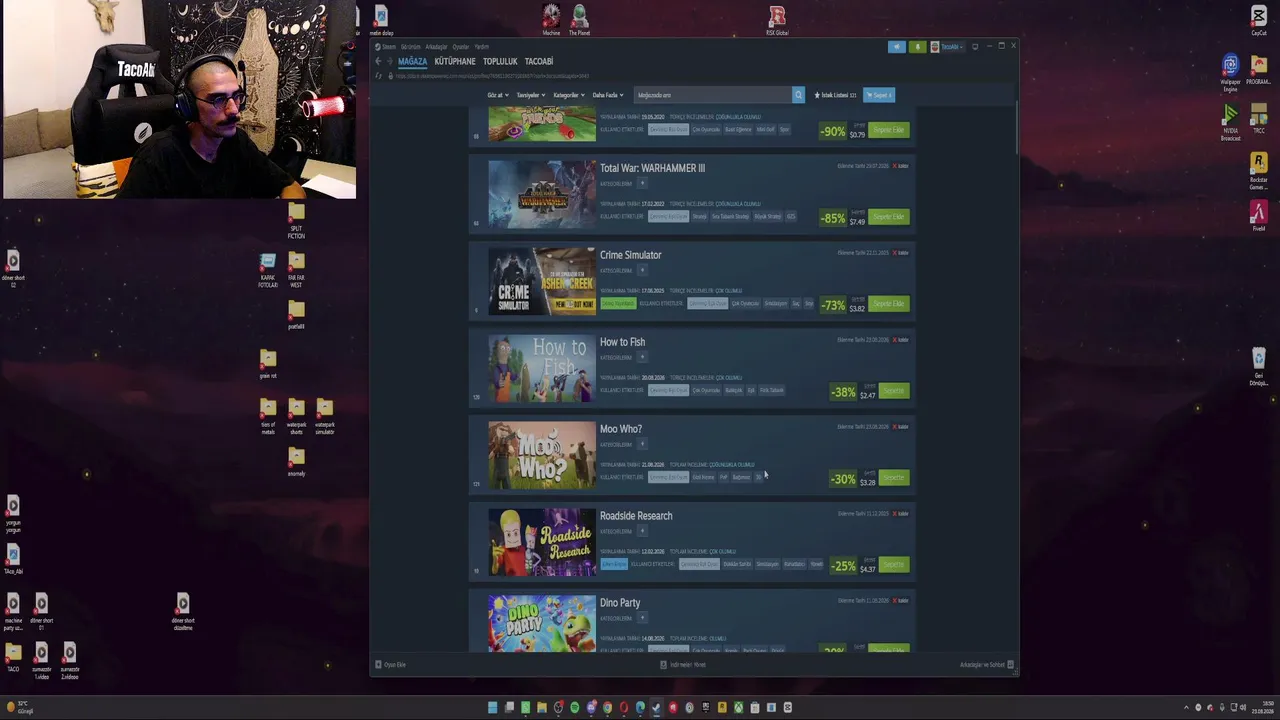The width and height of the screenshot is (1280, 720).
Task: Click the Steam page vertical scrollbar
Action: coord(1016,128)
